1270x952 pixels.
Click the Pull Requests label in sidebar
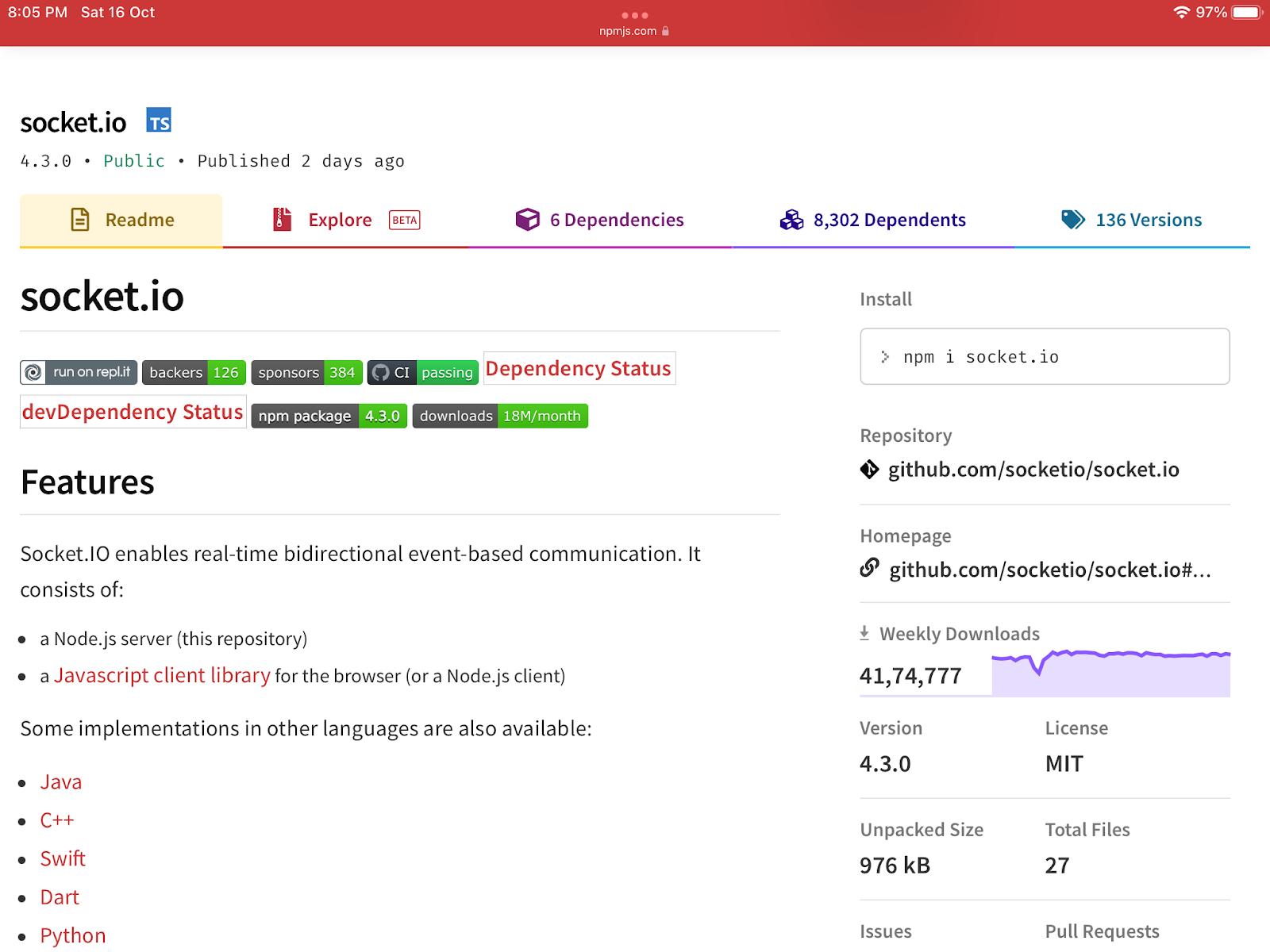[1102, 931]
